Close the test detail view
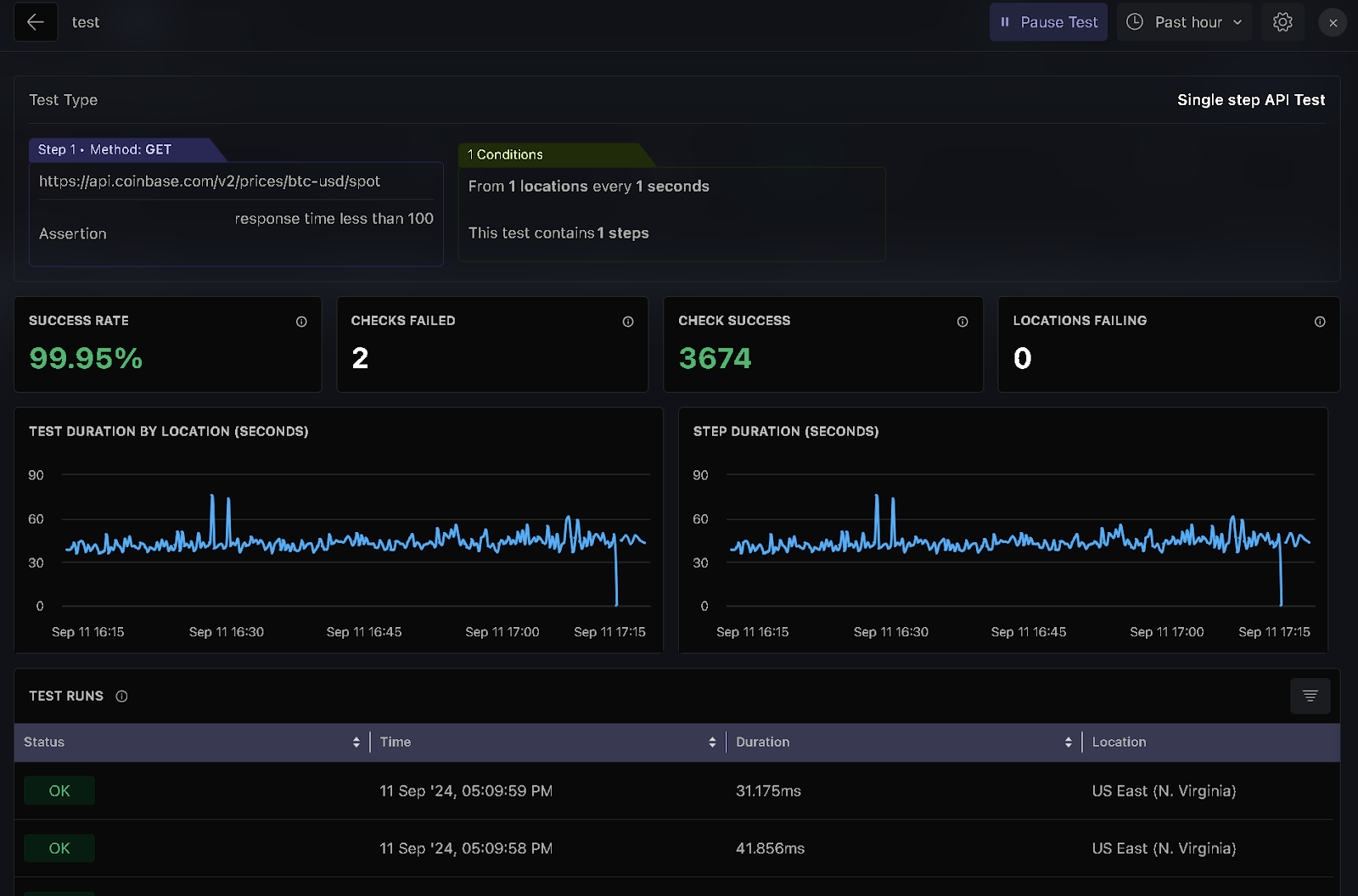This screenshot has height=896, width=1358. pyautogui.click(x=1332, y=22)
